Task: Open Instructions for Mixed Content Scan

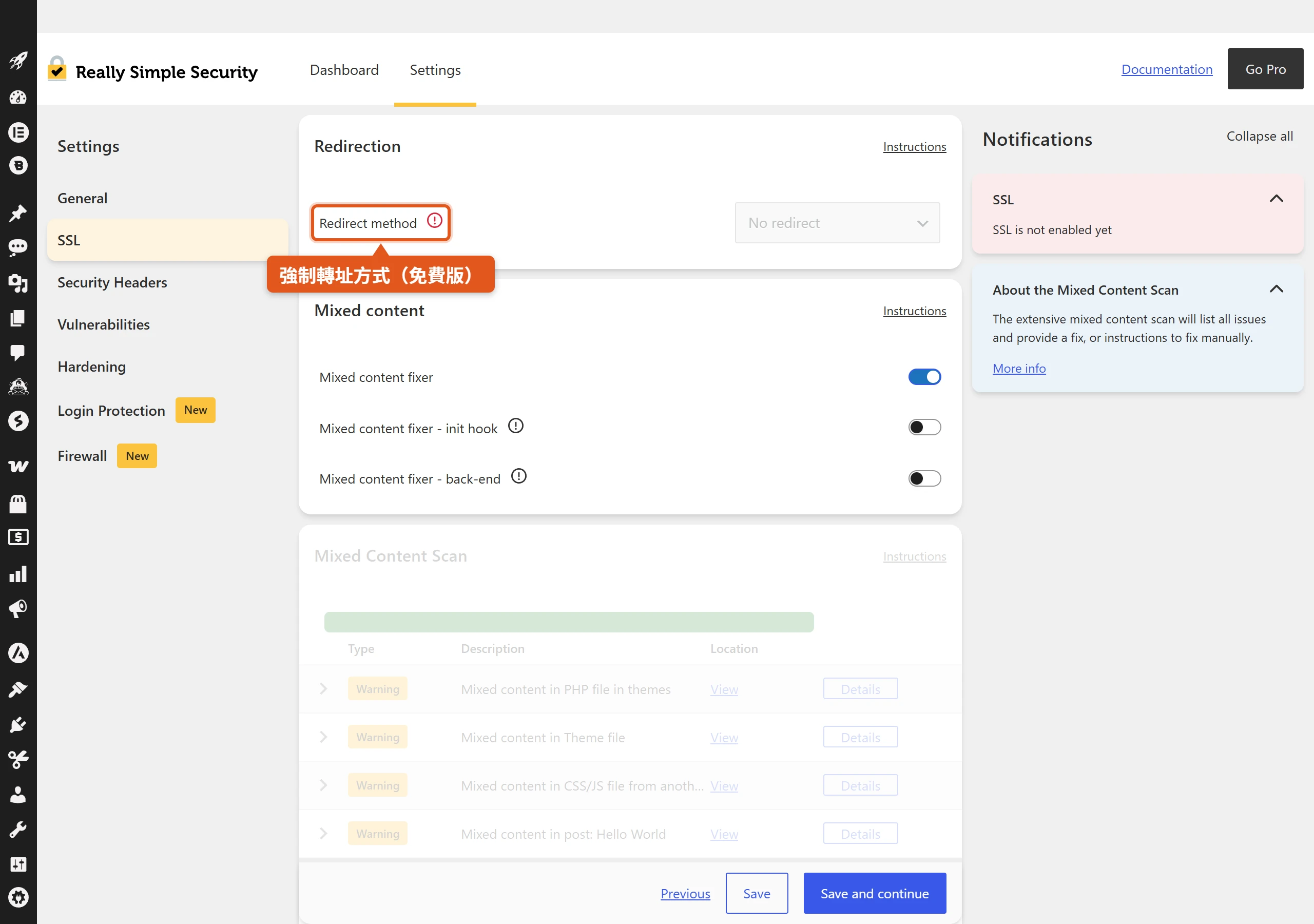Action: click(914, 556)
